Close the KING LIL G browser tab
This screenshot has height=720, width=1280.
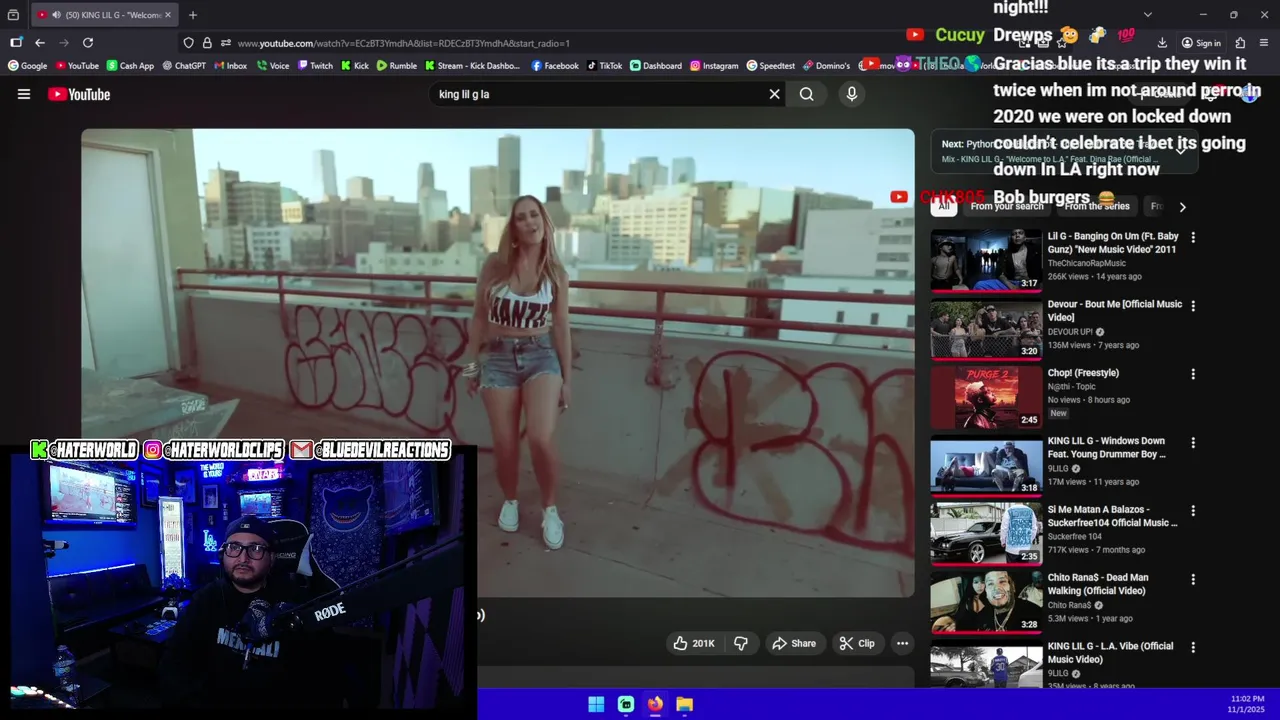tap(168, 15)
